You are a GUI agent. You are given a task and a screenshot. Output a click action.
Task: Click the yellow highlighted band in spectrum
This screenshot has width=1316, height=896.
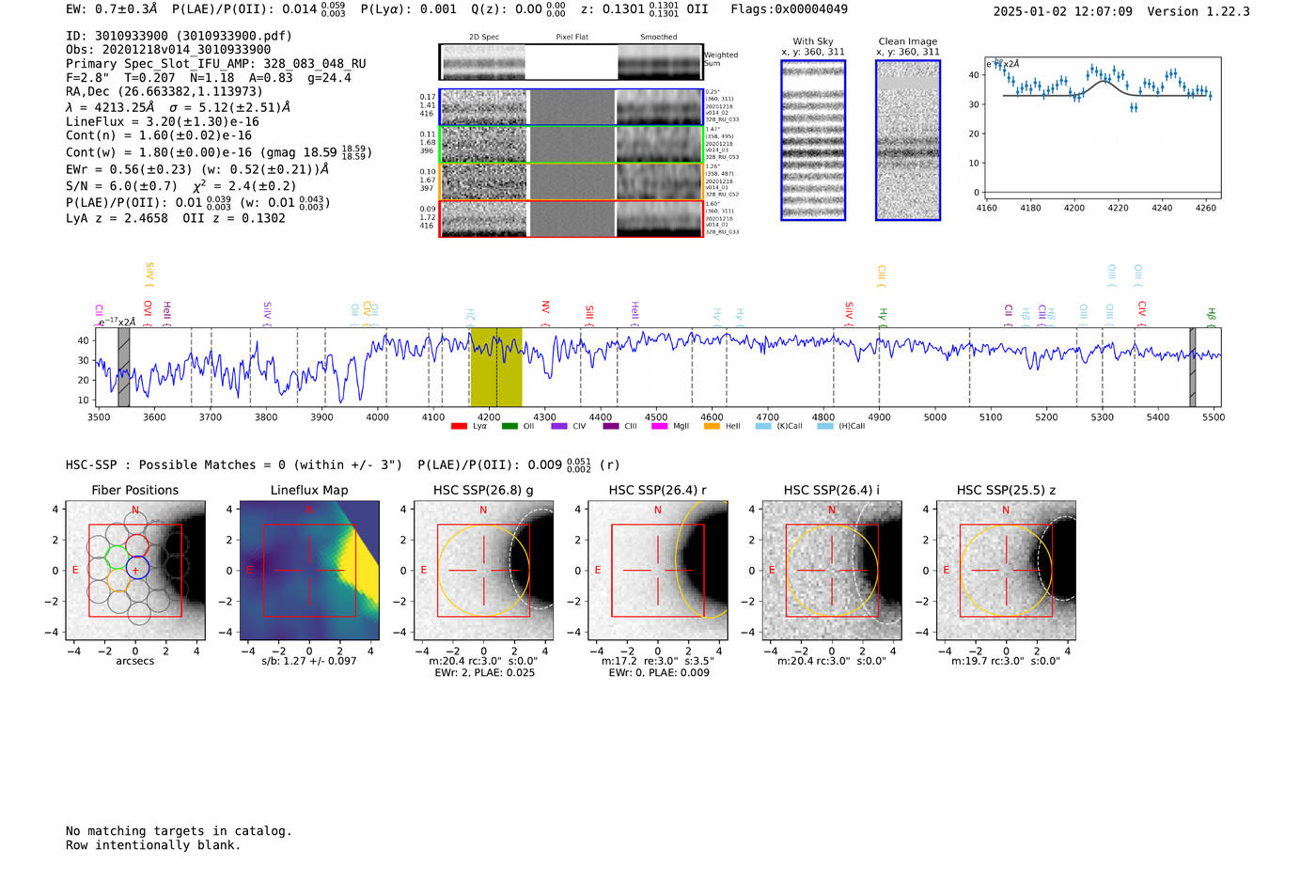(496, 367)
